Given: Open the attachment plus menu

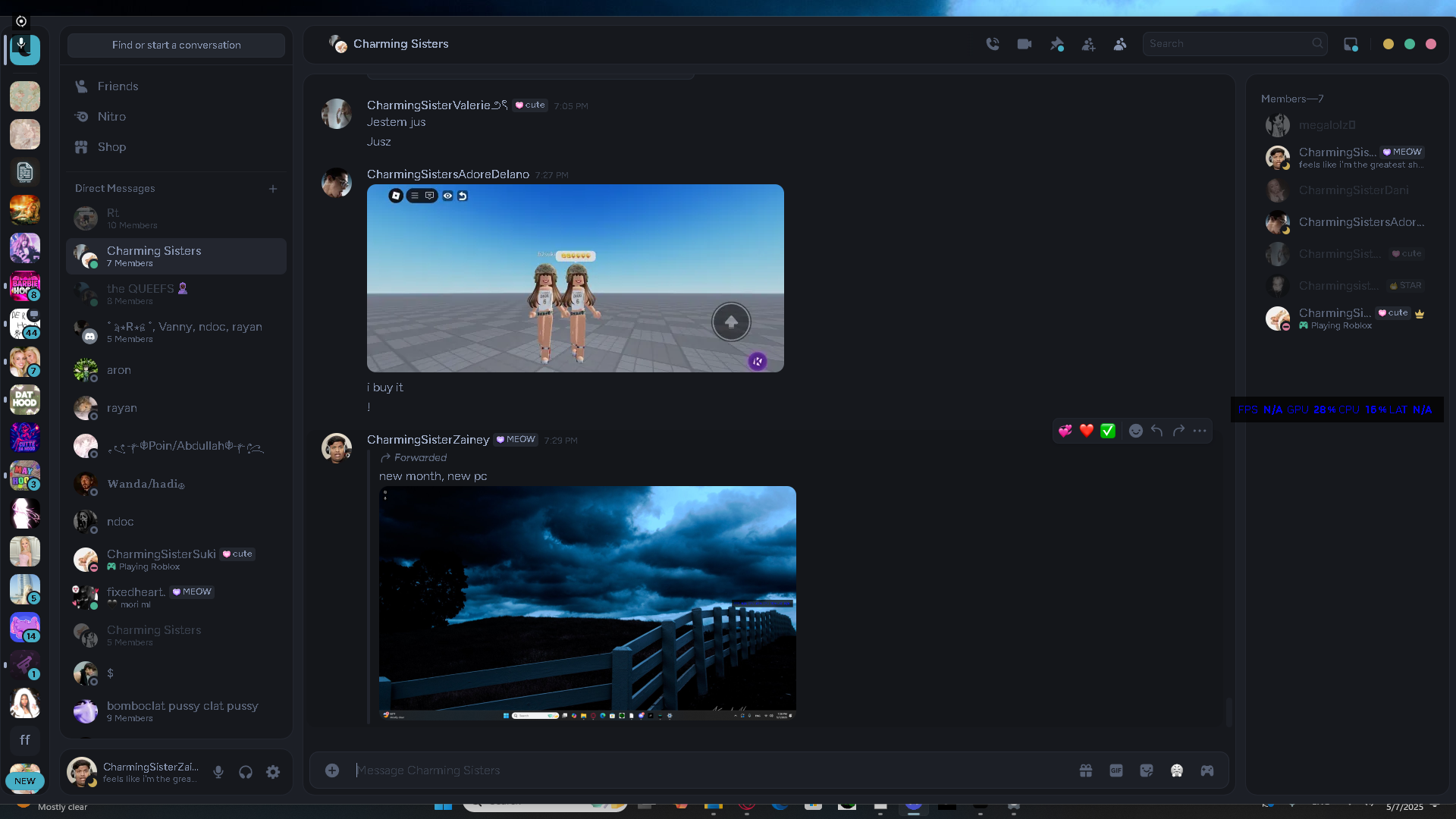Looking at the screenshot, I should tap(332, 770).
